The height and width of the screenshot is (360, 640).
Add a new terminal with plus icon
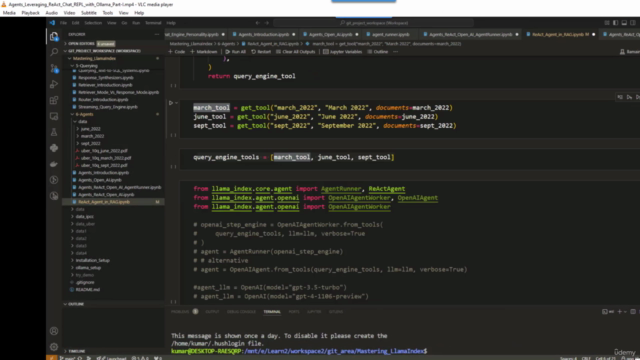[620, 311]
